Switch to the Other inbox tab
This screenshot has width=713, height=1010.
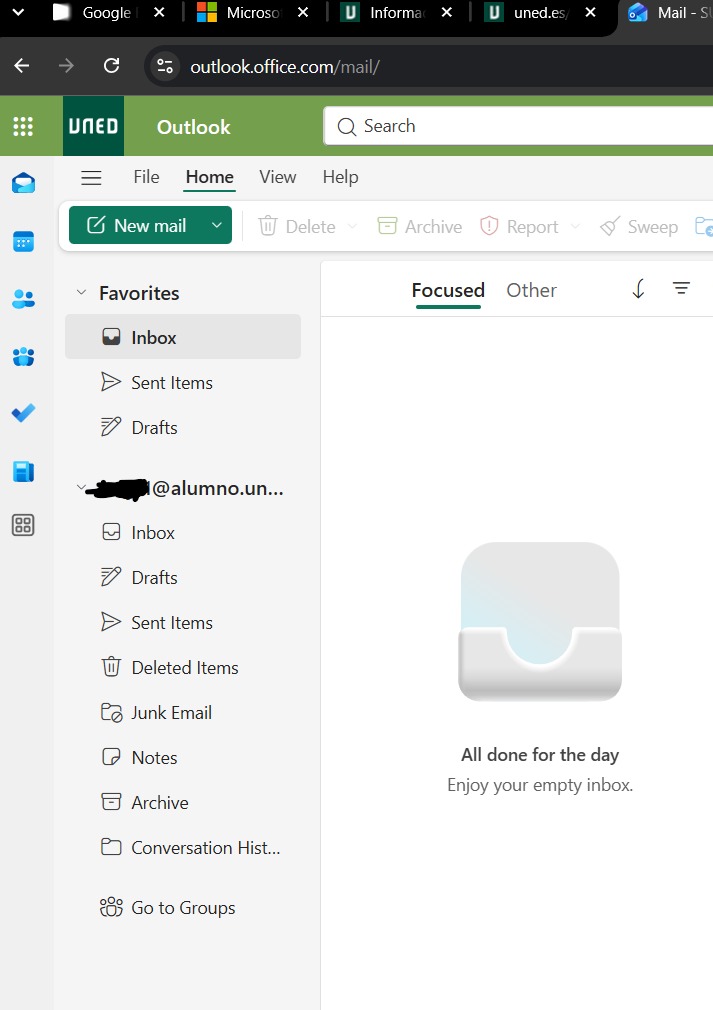pos(531,291)
